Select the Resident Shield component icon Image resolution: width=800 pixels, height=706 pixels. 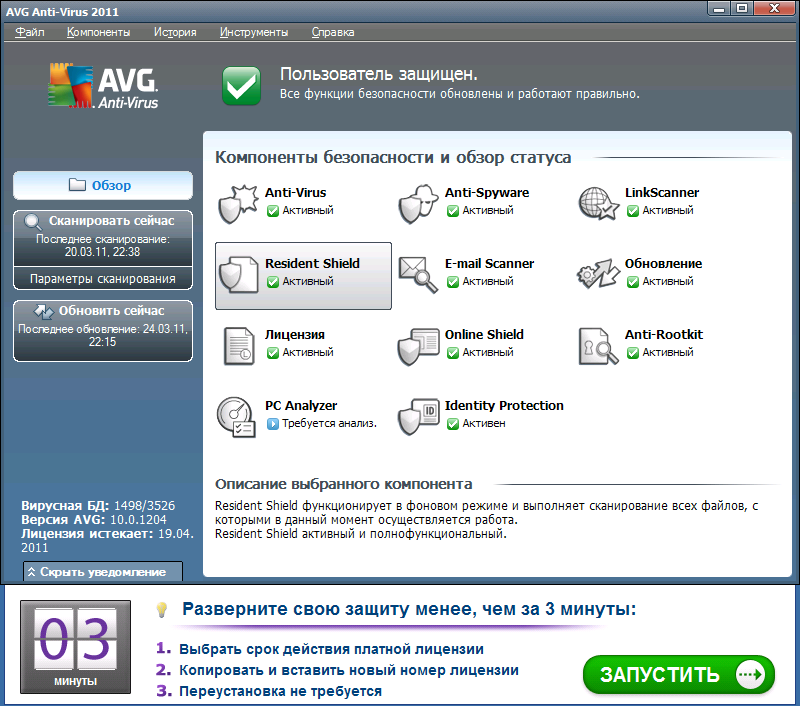click(239, 275)
